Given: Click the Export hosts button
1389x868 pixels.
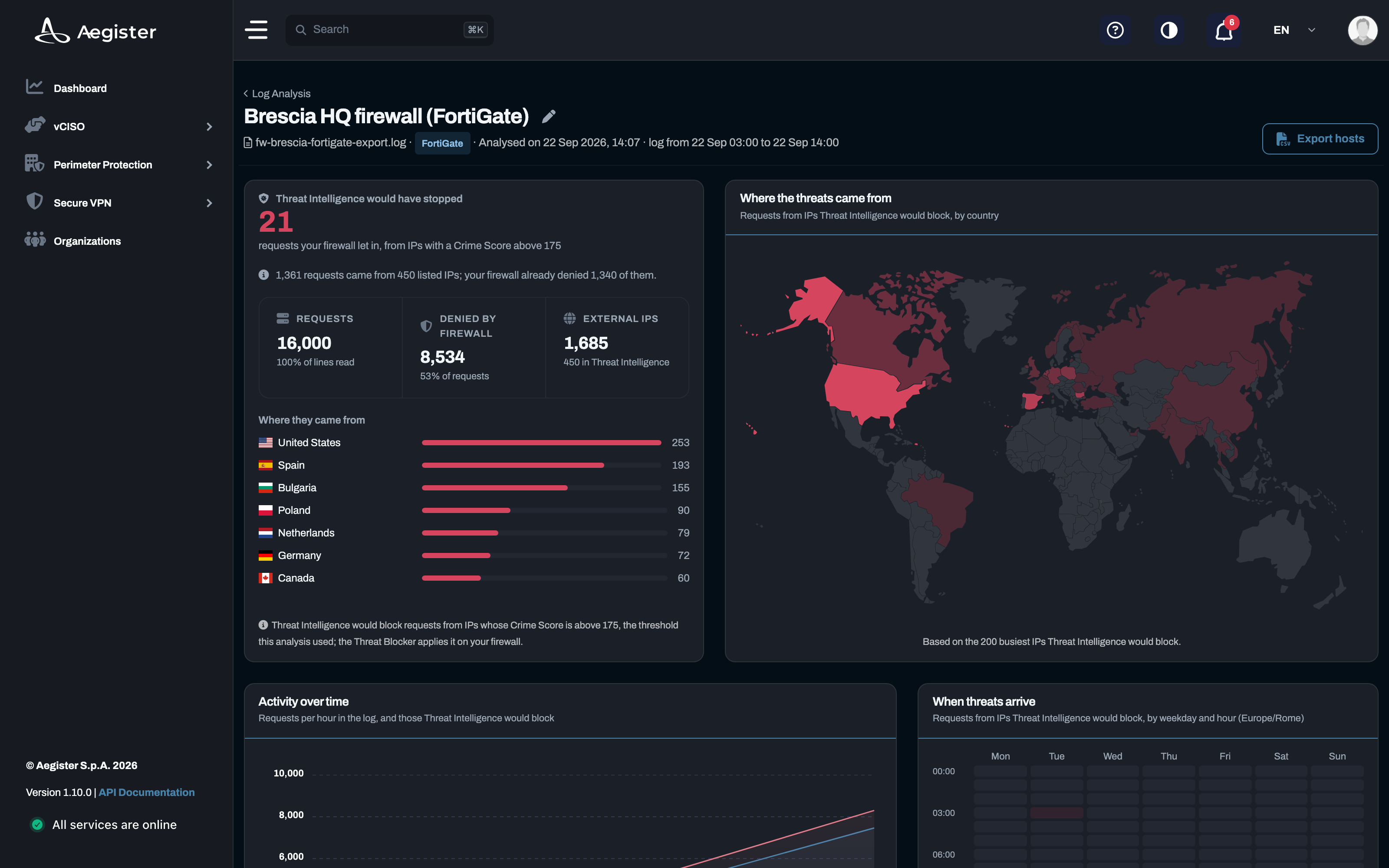Looking at the screenshot, I should tap(1320, 139).
